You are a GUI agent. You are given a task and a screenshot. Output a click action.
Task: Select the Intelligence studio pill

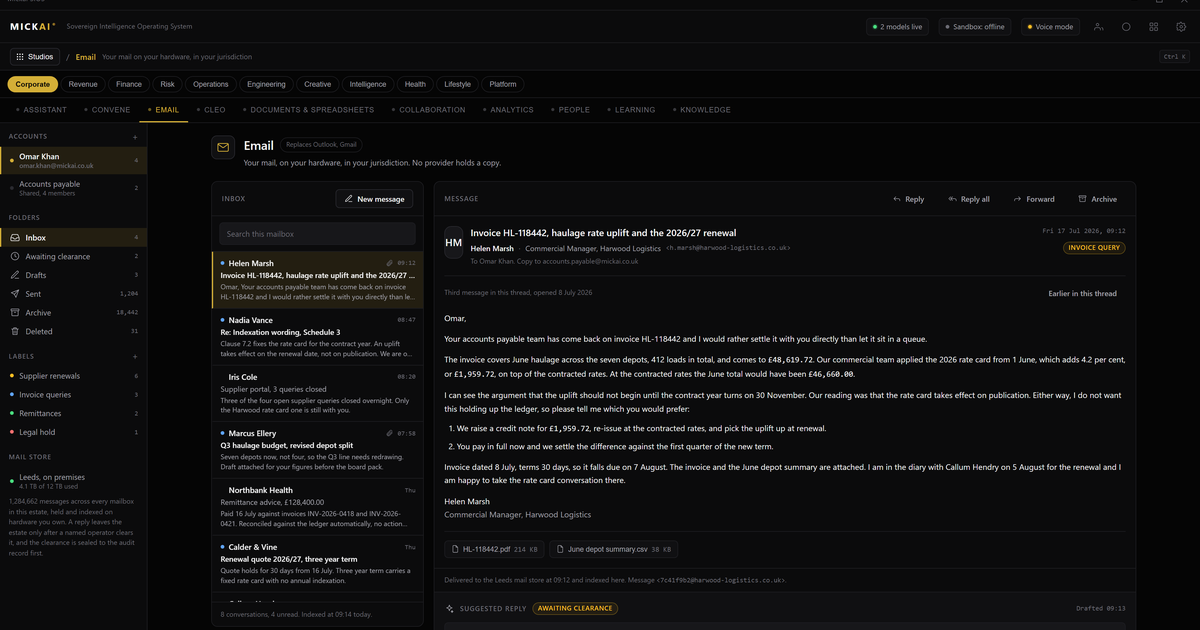pos(368,85)
